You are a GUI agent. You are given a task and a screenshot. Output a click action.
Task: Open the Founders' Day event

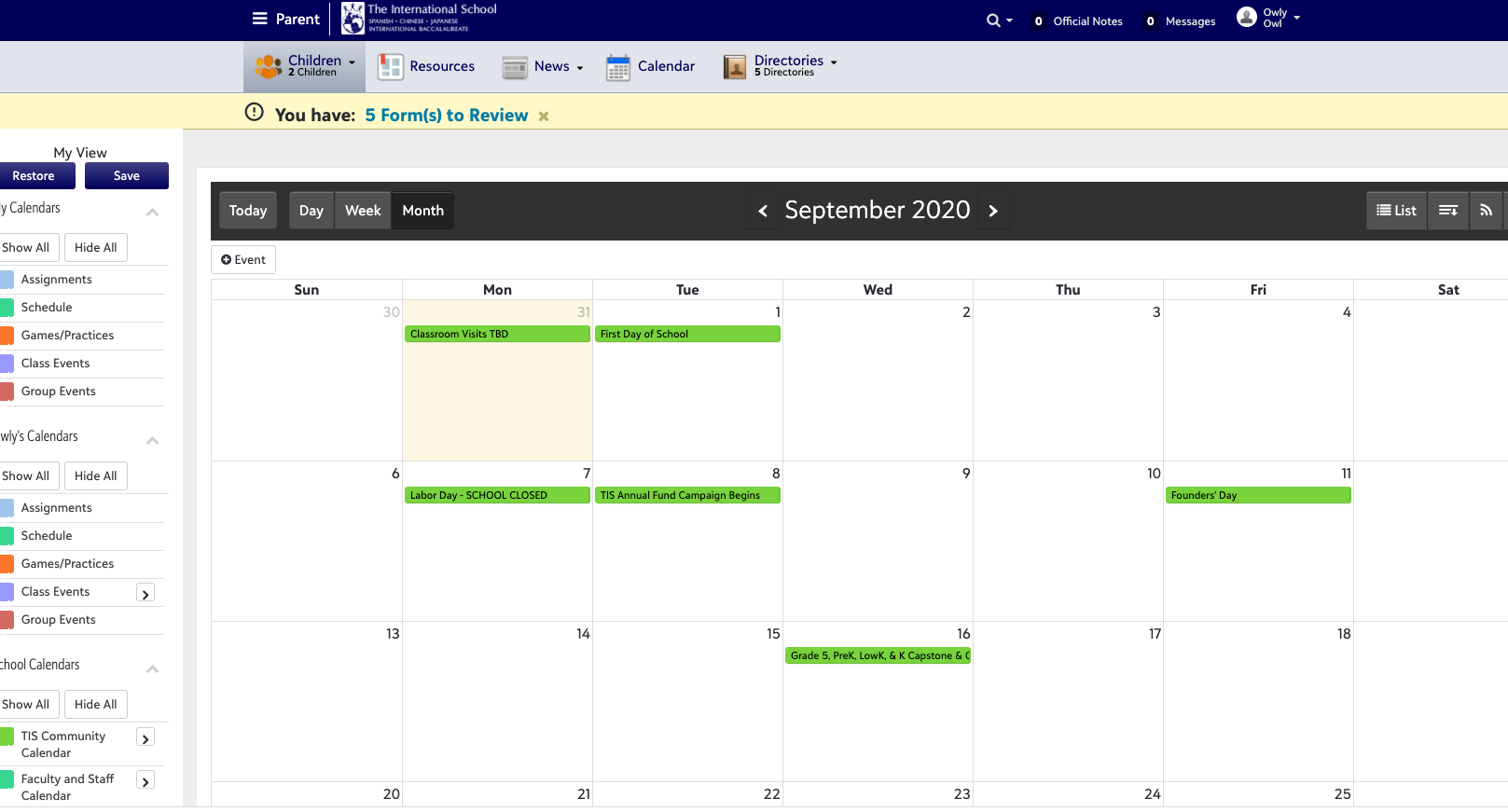1257,495
